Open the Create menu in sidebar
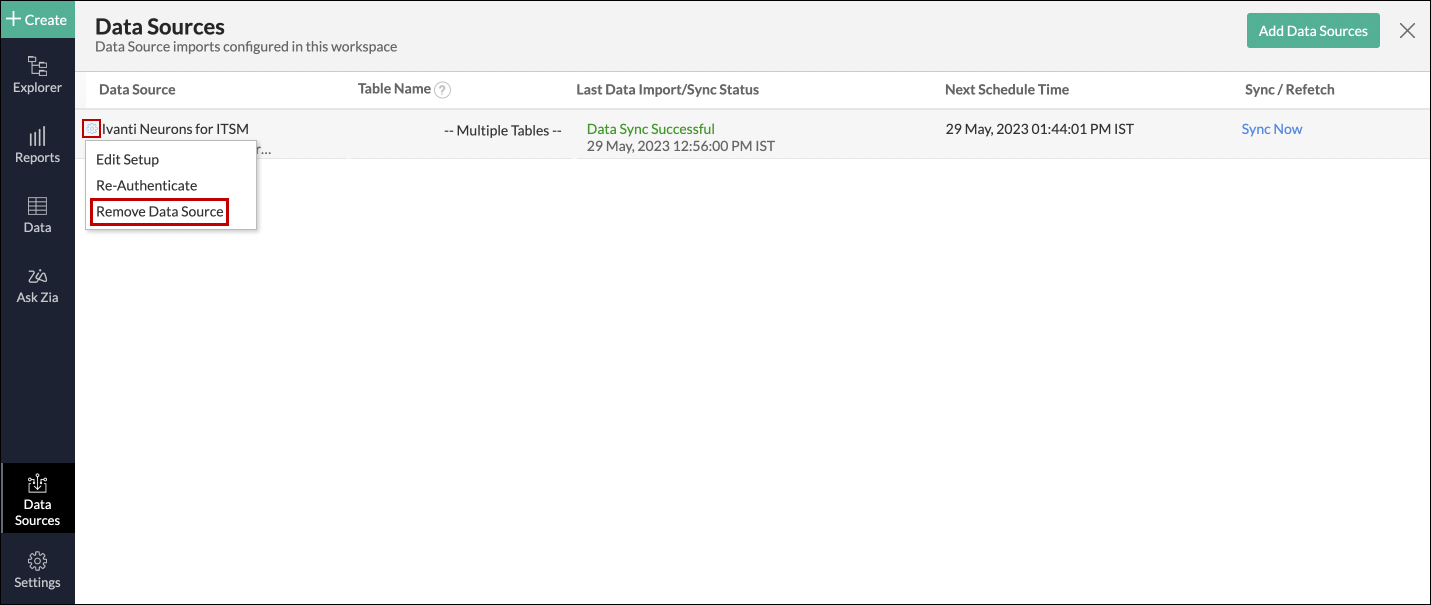Image resolution: width=1431 pixels, height=605 pixels. coord(37,19)
